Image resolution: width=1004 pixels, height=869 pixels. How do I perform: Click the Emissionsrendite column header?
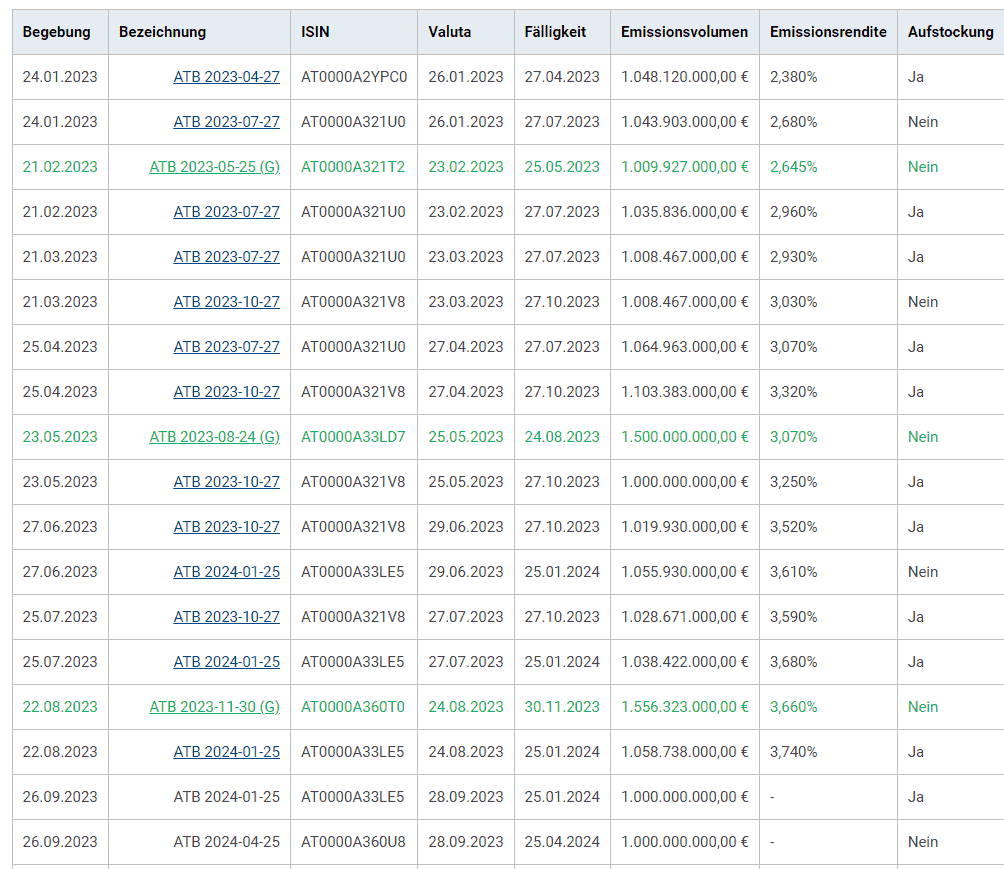(x=828, y=32)
